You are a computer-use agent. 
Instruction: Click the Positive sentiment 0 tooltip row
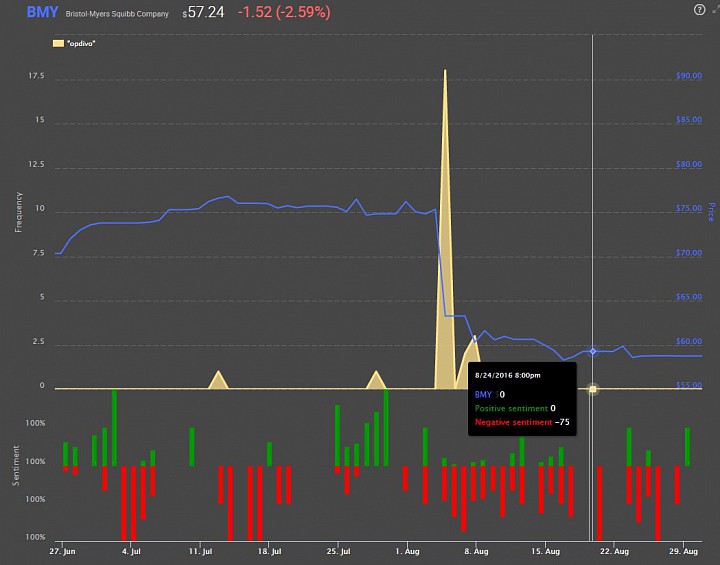(515, 408)
